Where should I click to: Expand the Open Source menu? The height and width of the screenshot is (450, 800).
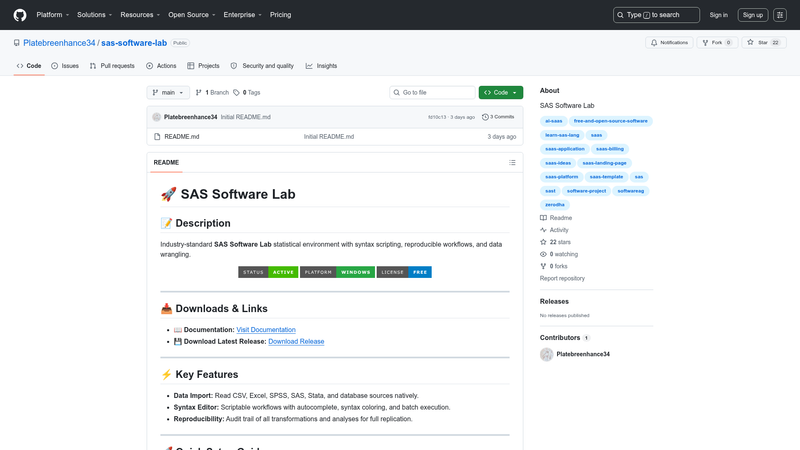click(x=192, y=15)
